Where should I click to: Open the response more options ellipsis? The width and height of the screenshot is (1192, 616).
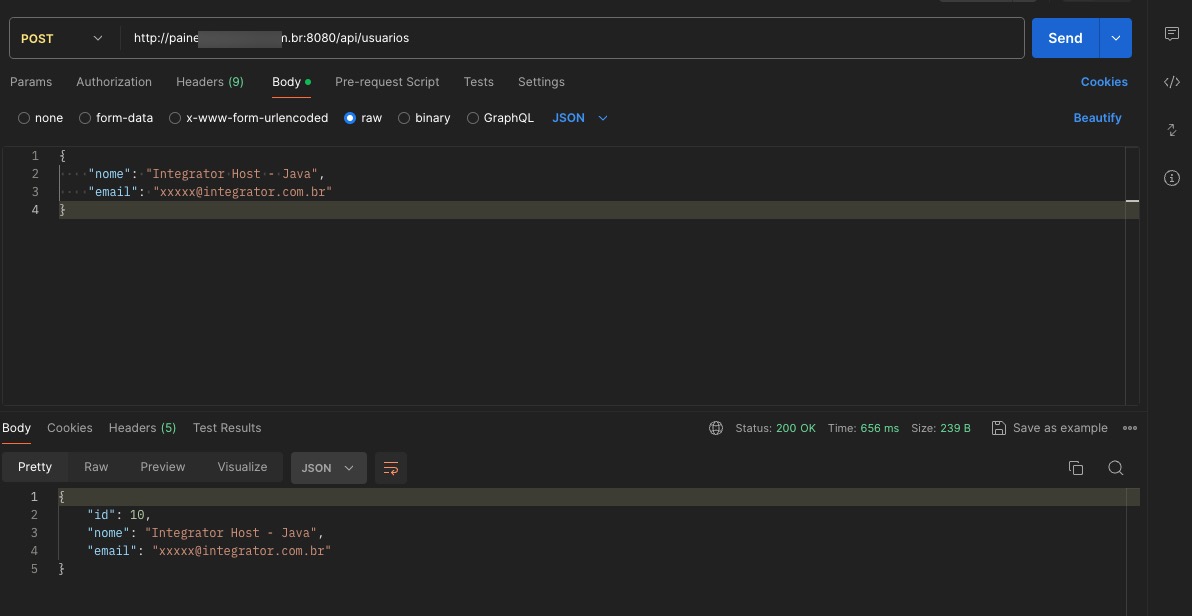(x=1130, y=428)
